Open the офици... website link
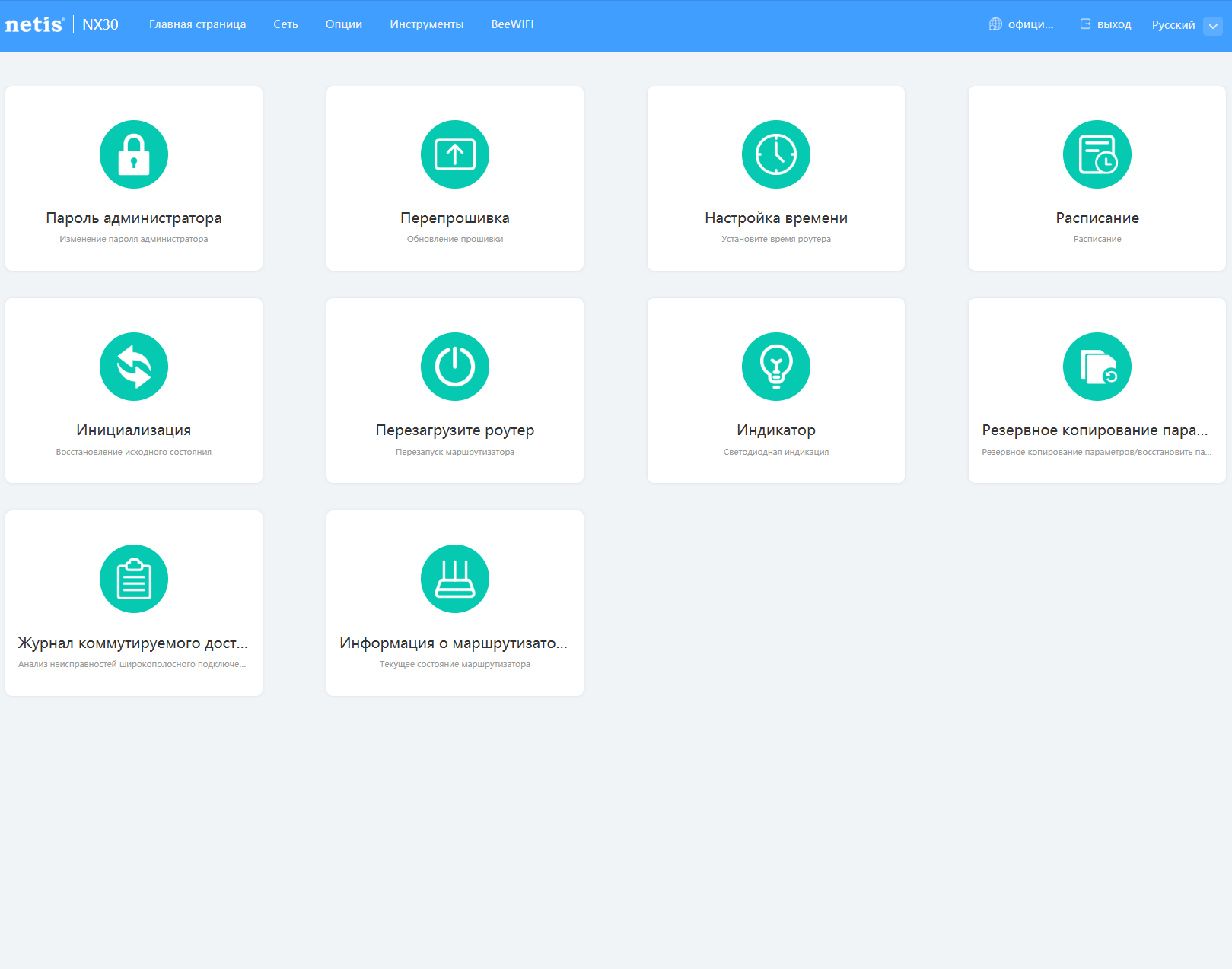 (x=1030, y=24)
